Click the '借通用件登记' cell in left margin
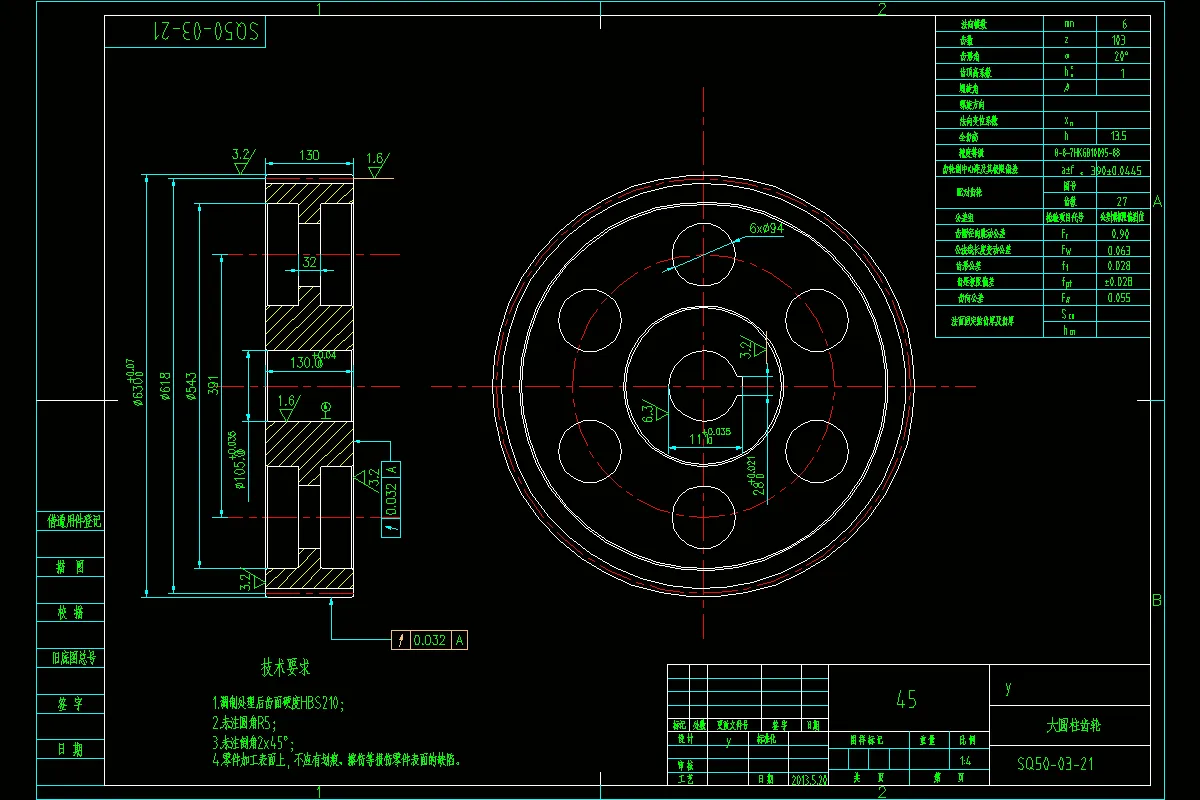1200x800 pixels. pos(70,521)
